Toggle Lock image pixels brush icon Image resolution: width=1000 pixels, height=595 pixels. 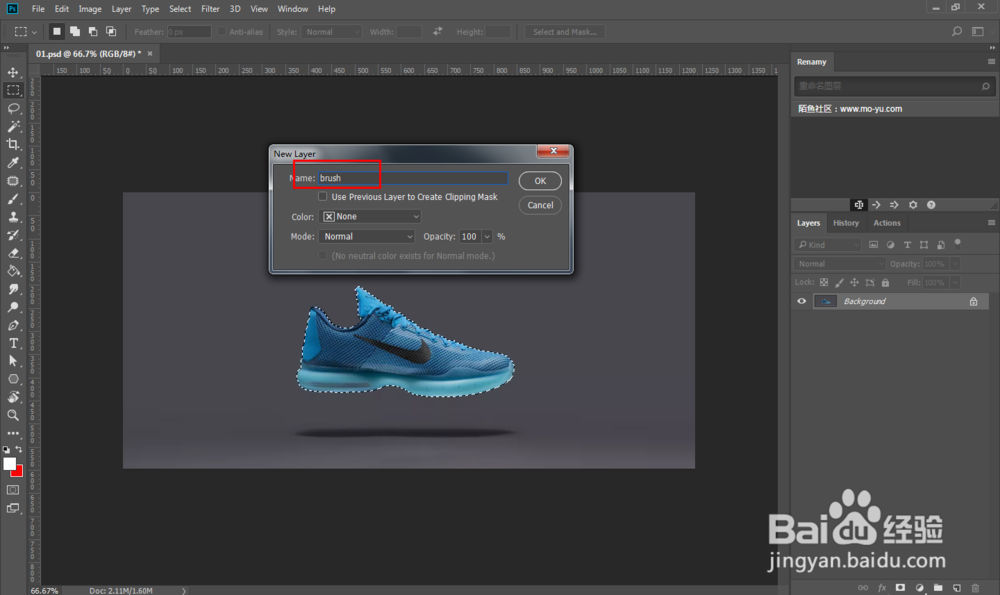[x=839, y=282]
